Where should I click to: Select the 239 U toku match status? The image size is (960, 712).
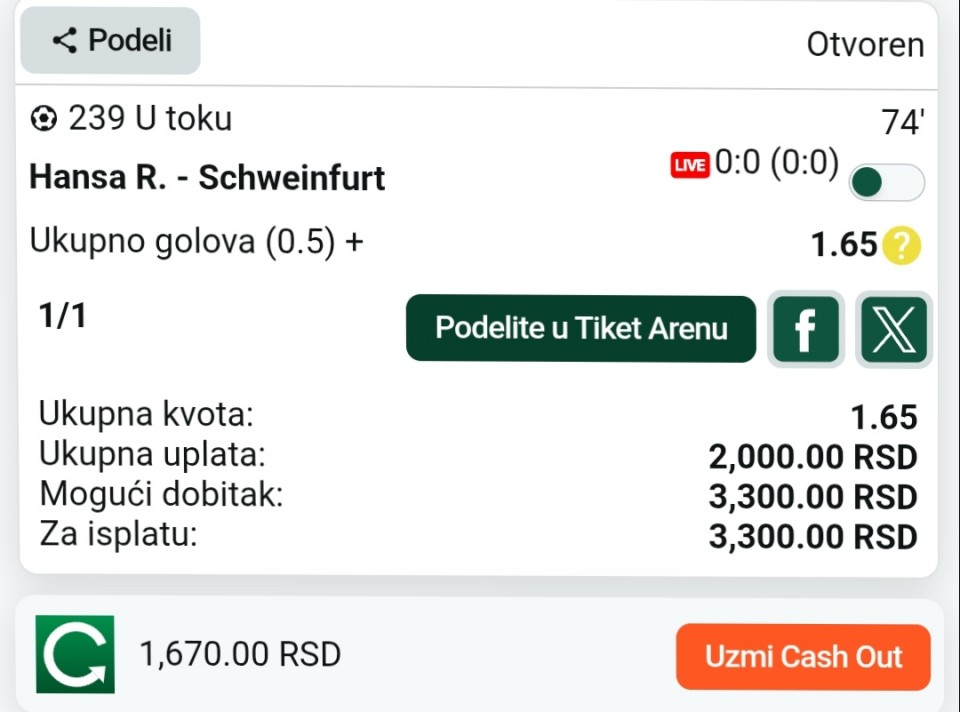tap(150, 119)
